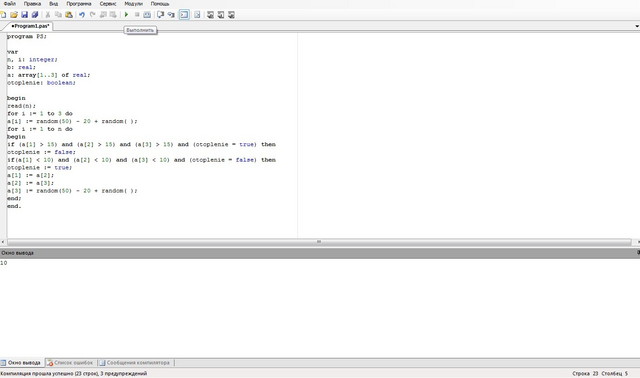
Task: Open the Программа menu
Action: (79, 4)
